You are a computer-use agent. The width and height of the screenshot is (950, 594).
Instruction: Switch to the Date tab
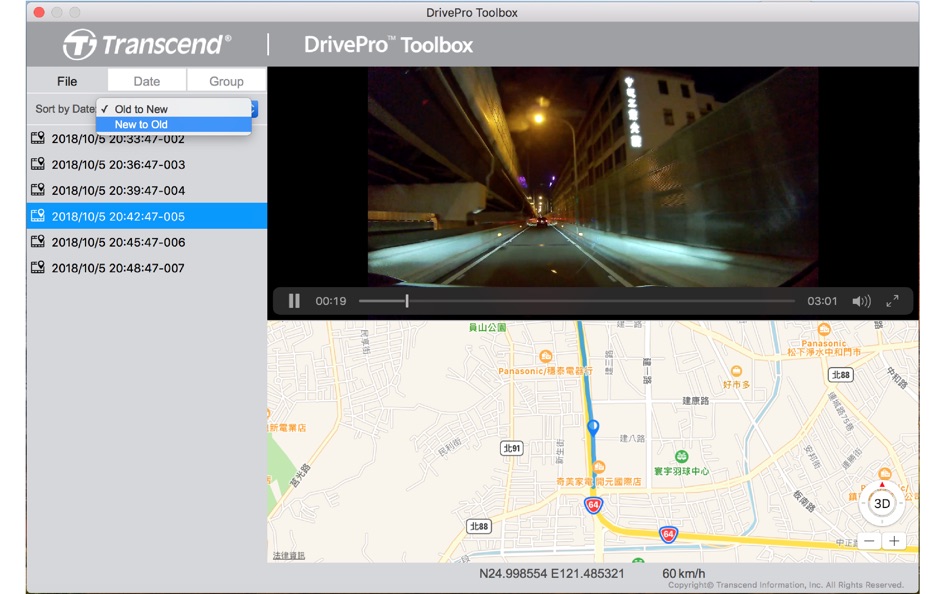(x=147, y=81)
